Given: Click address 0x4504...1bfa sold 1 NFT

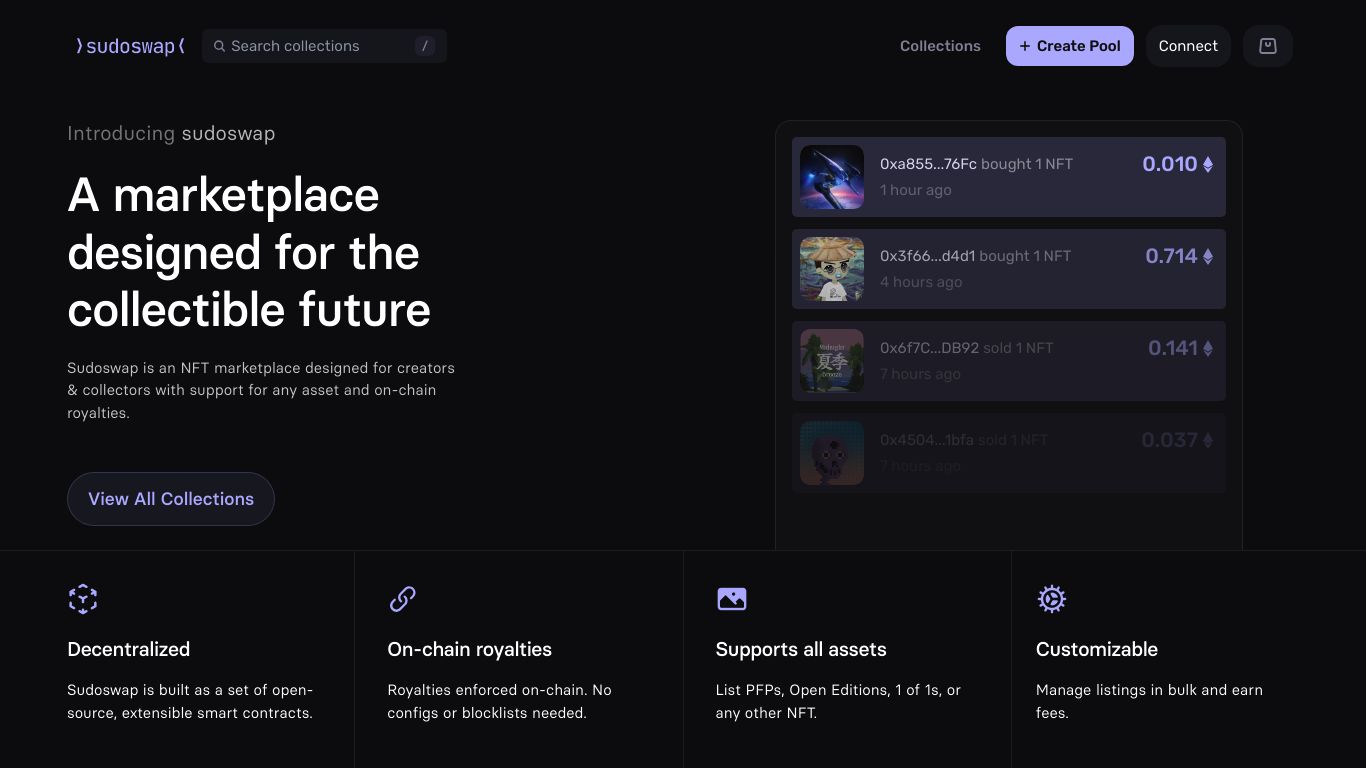Looking at the screenshot, I should point(964,440).
